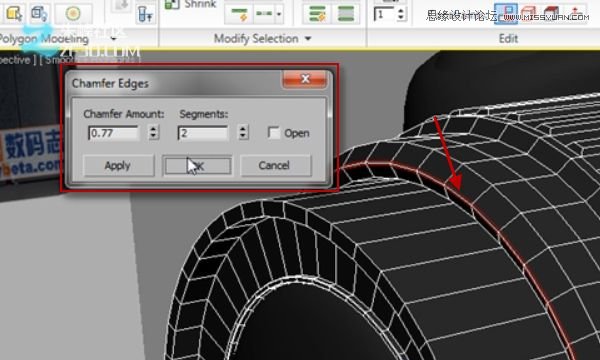Click the dashed green line icon
The height and width of the screenshot is (360, 600).
click(264, 14)
